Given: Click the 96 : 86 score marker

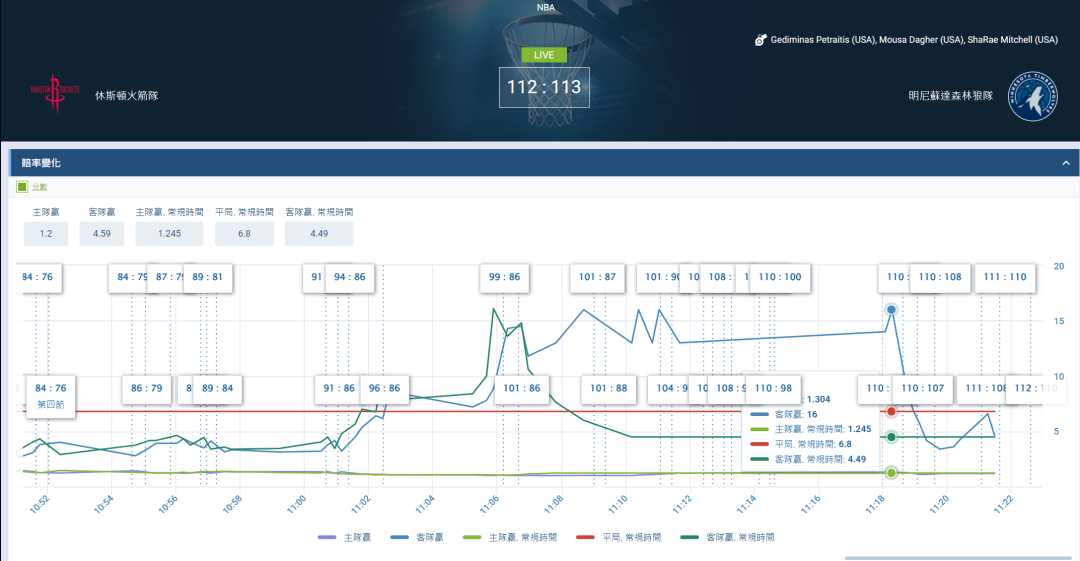Looking at the screenshot, I should coord(384,389).
